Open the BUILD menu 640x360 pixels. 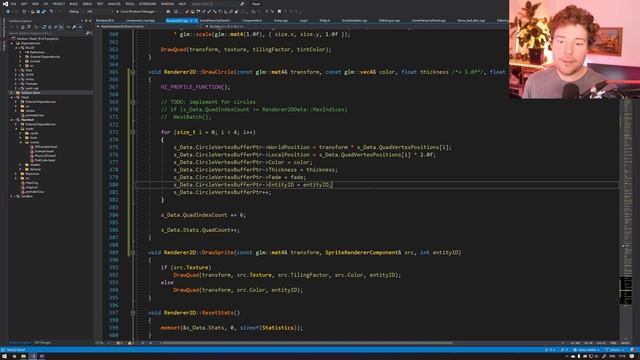click(x=73, y=4)
